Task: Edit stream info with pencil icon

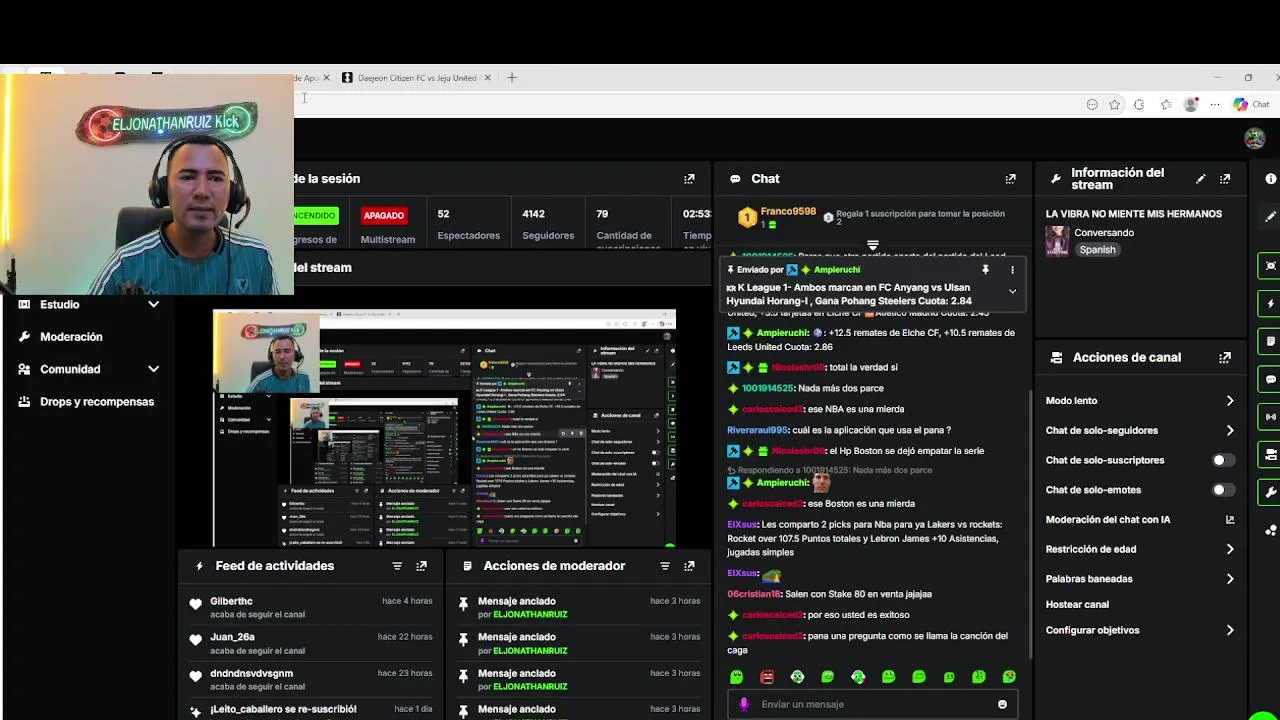Action: click(1201, 179)
